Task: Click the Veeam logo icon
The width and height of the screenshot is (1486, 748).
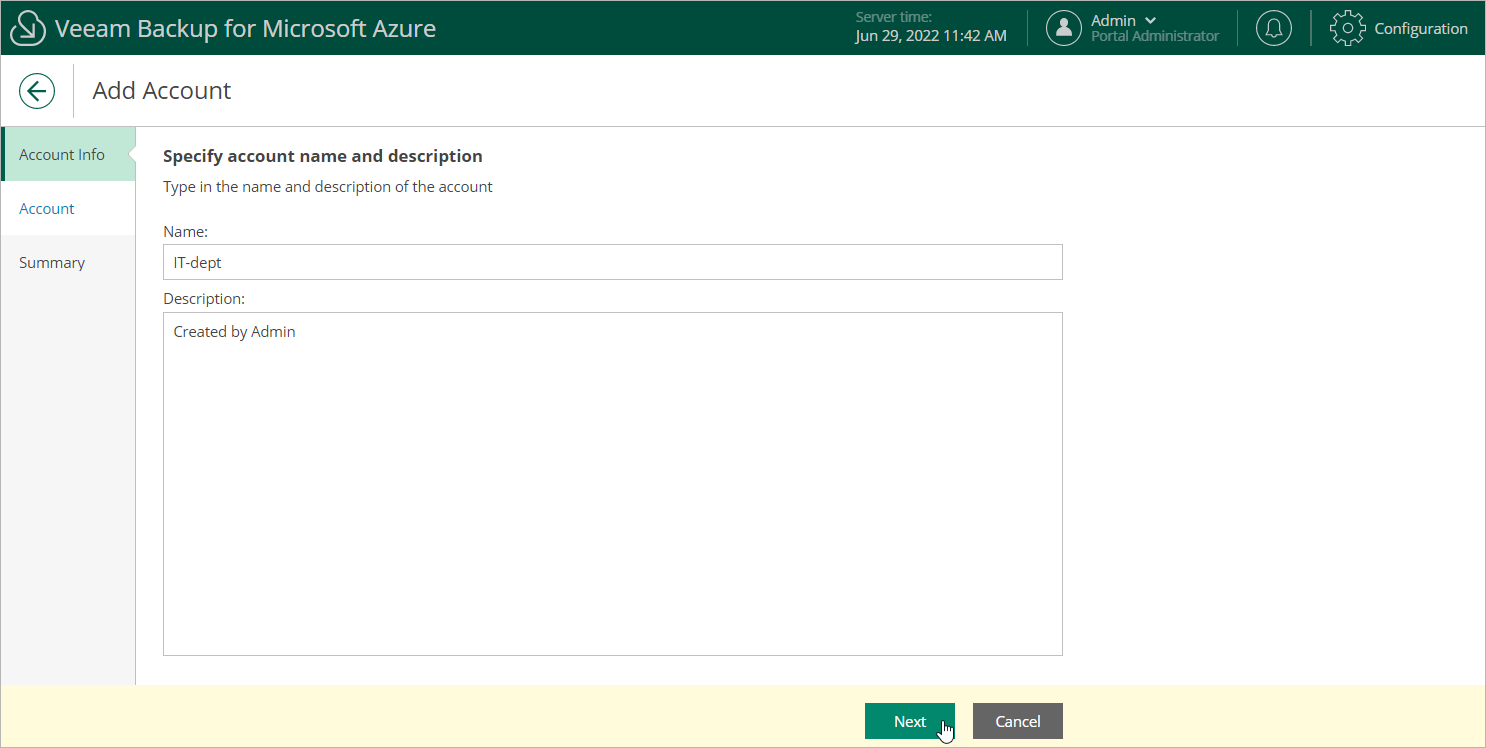Action: [x=28, y=29]
